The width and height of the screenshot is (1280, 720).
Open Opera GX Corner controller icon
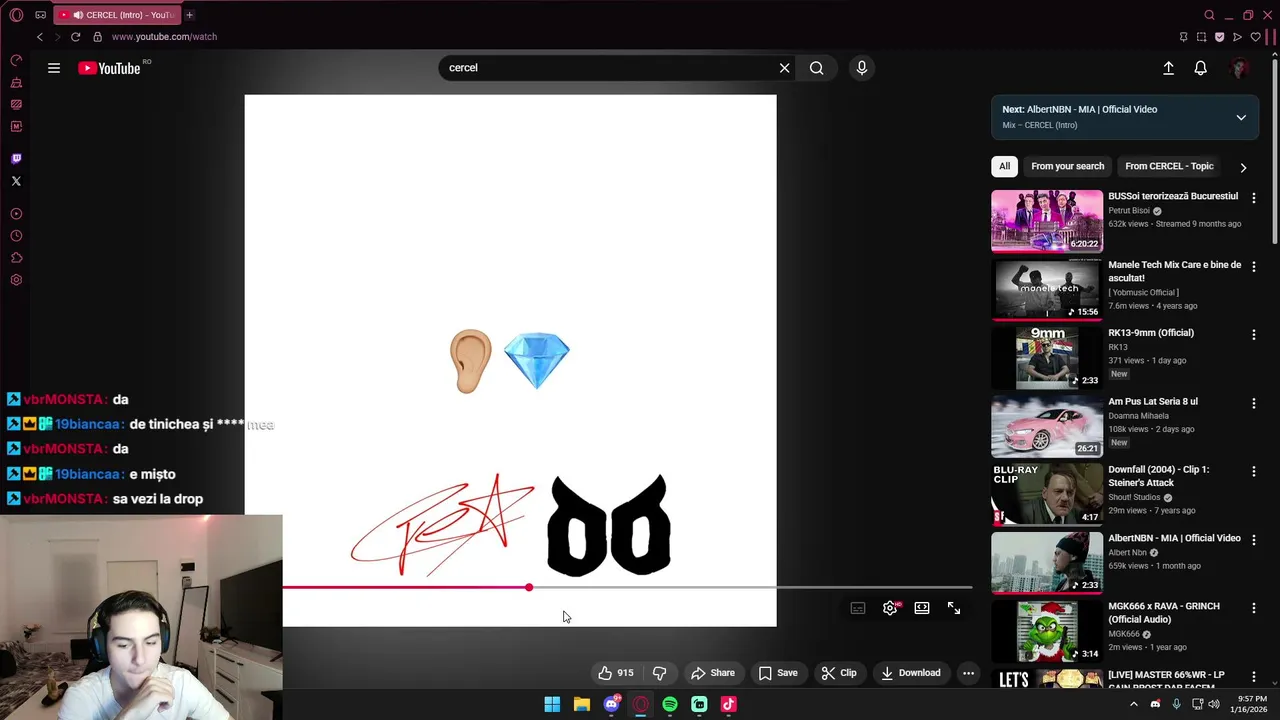[x=40, y=15]
